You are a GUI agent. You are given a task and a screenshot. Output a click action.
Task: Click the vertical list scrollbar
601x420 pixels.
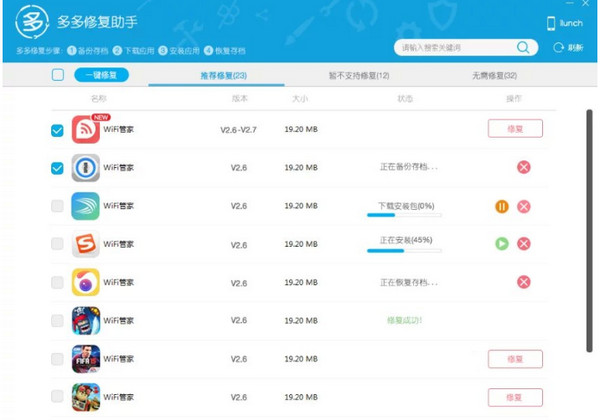[589, 231]
